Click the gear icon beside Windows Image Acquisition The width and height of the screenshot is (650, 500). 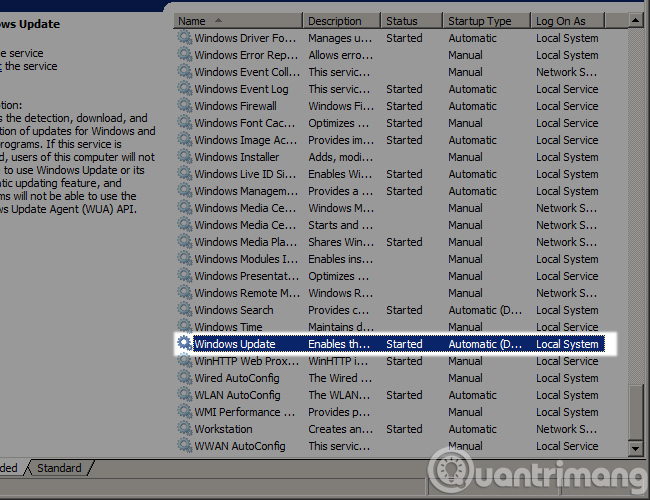[x=184, y=140]
